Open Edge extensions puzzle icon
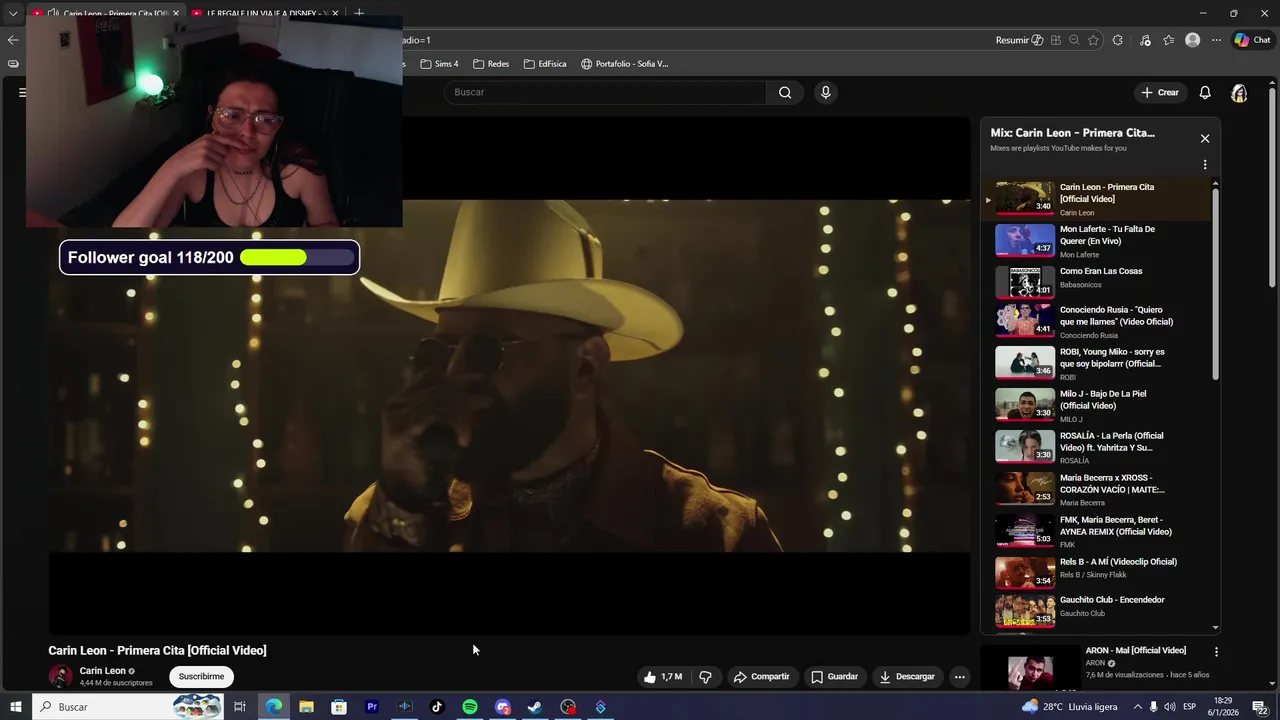This screenshot has height=720, width=1280. (x=1118, y=40)
